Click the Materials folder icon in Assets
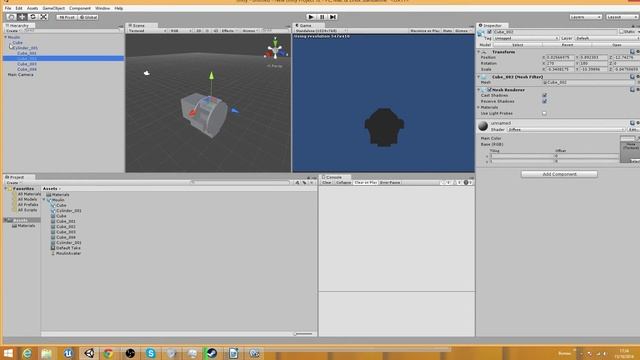The height and width of the screenshot is (360, 640). click(x=49, y=195)
